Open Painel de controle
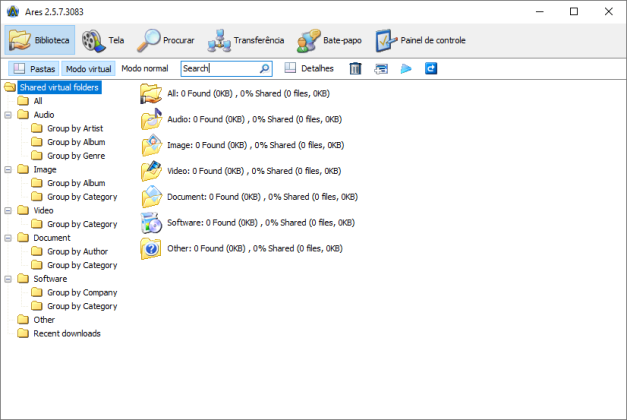This screenshot has height=420, width=627. (x=420, y=40)
